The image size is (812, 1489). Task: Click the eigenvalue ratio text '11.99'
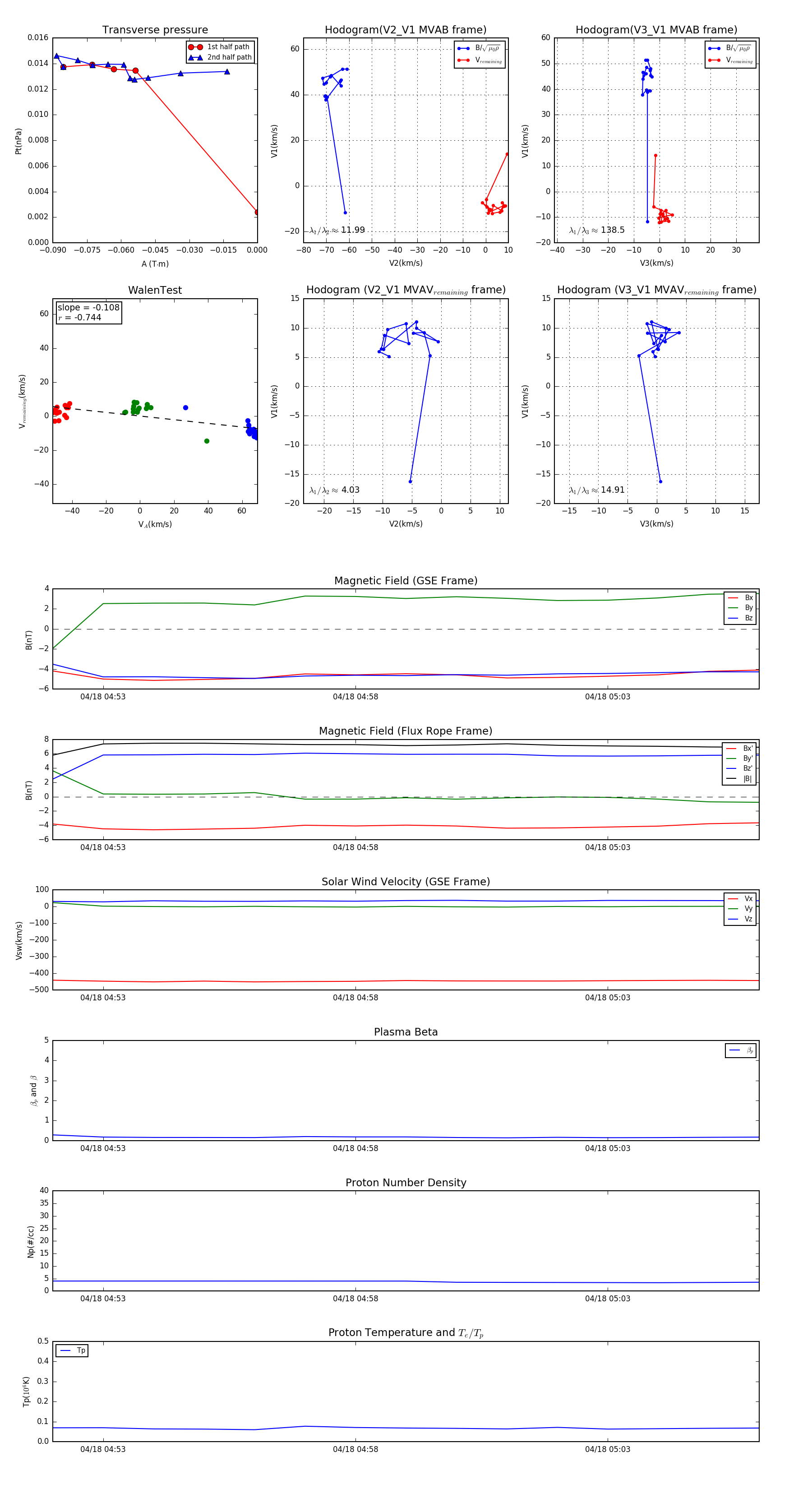click(x=353, y=230)
